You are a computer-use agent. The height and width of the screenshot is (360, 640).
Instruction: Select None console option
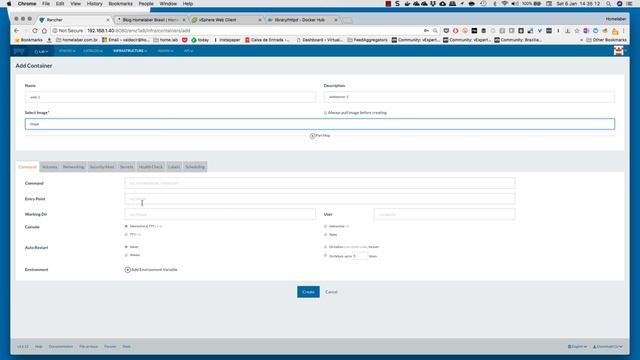(325, 235)
